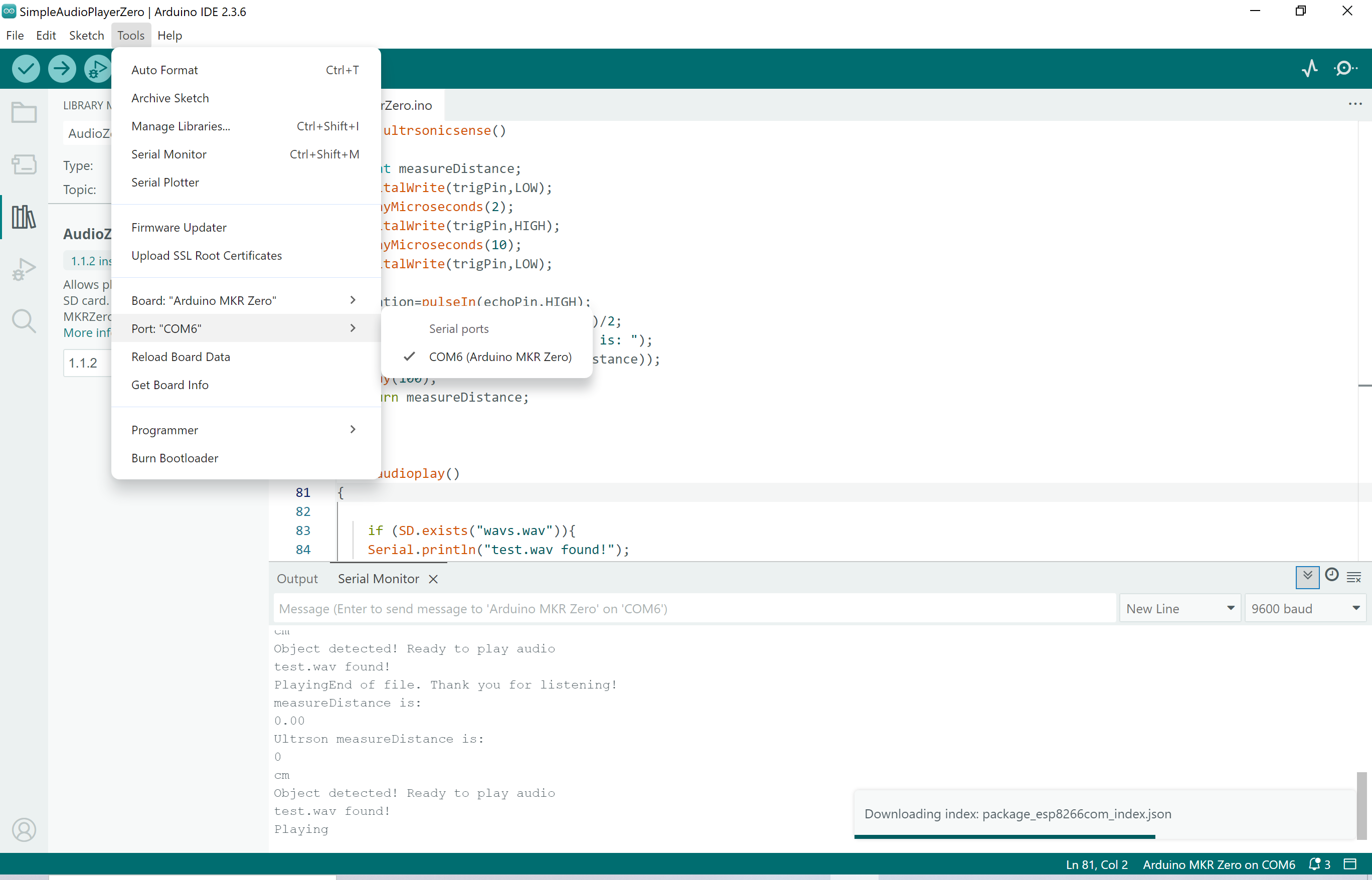1372x880 pixels.
Task: Switch to the Output tab
Action: pyautogui.click(x=297, y=579)
